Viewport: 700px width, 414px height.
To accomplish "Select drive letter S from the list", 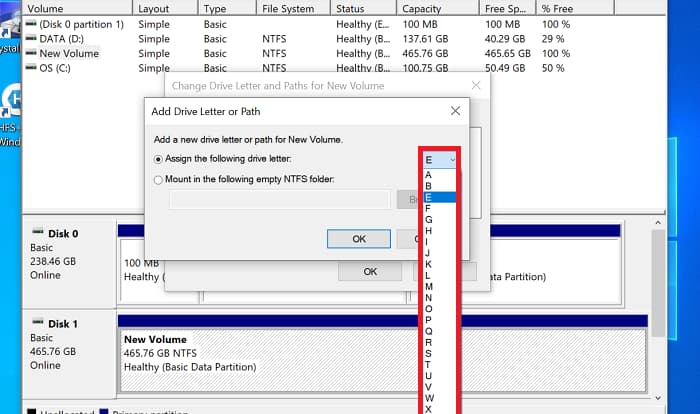I will point(428,352).
